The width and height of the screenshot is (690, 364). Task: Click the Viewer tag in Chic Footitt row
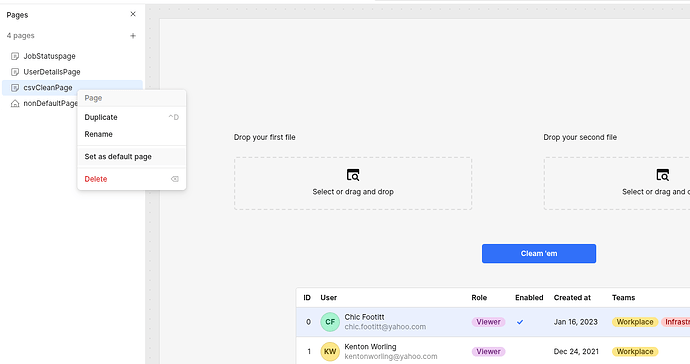(488, 322)
